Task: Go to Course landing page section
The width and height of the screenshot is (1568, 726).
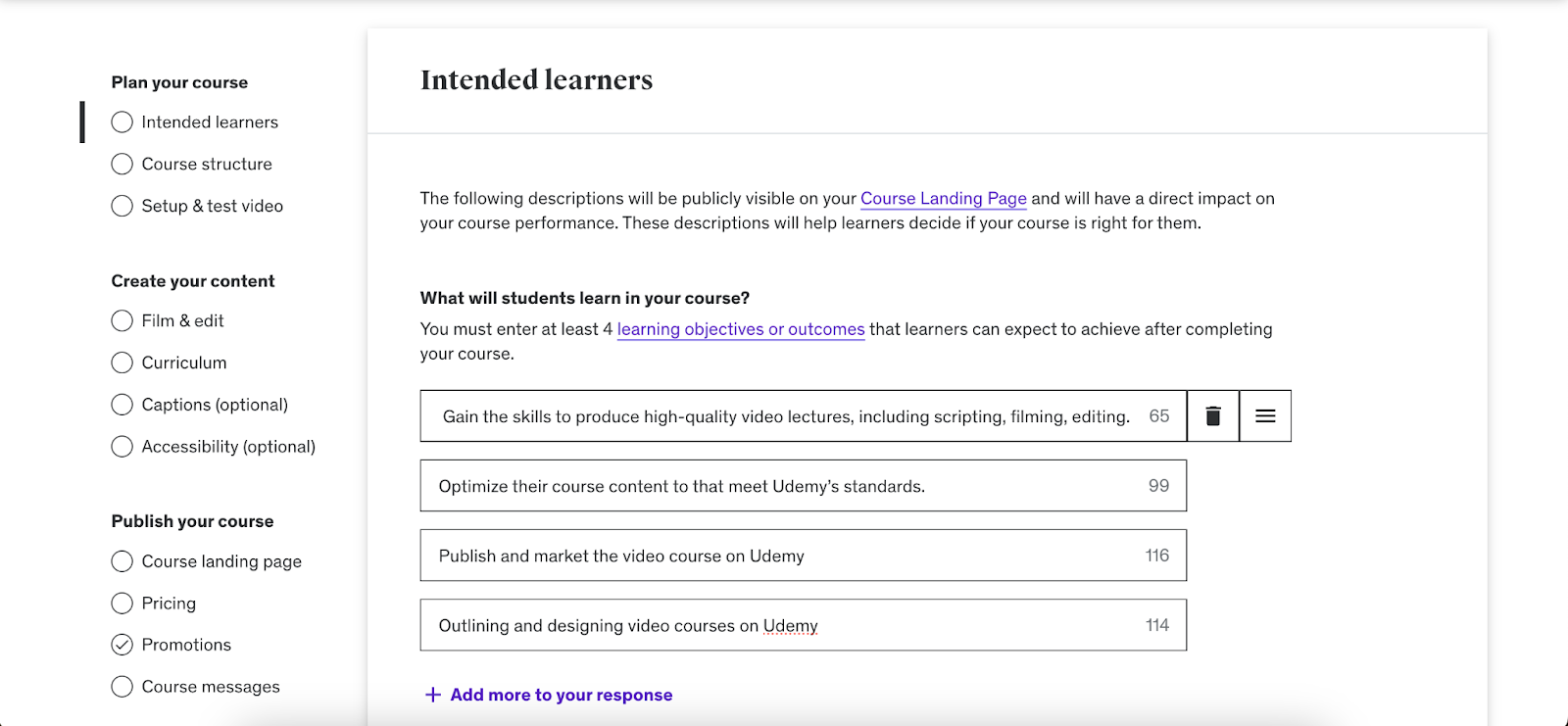Action: coord(221,561)
